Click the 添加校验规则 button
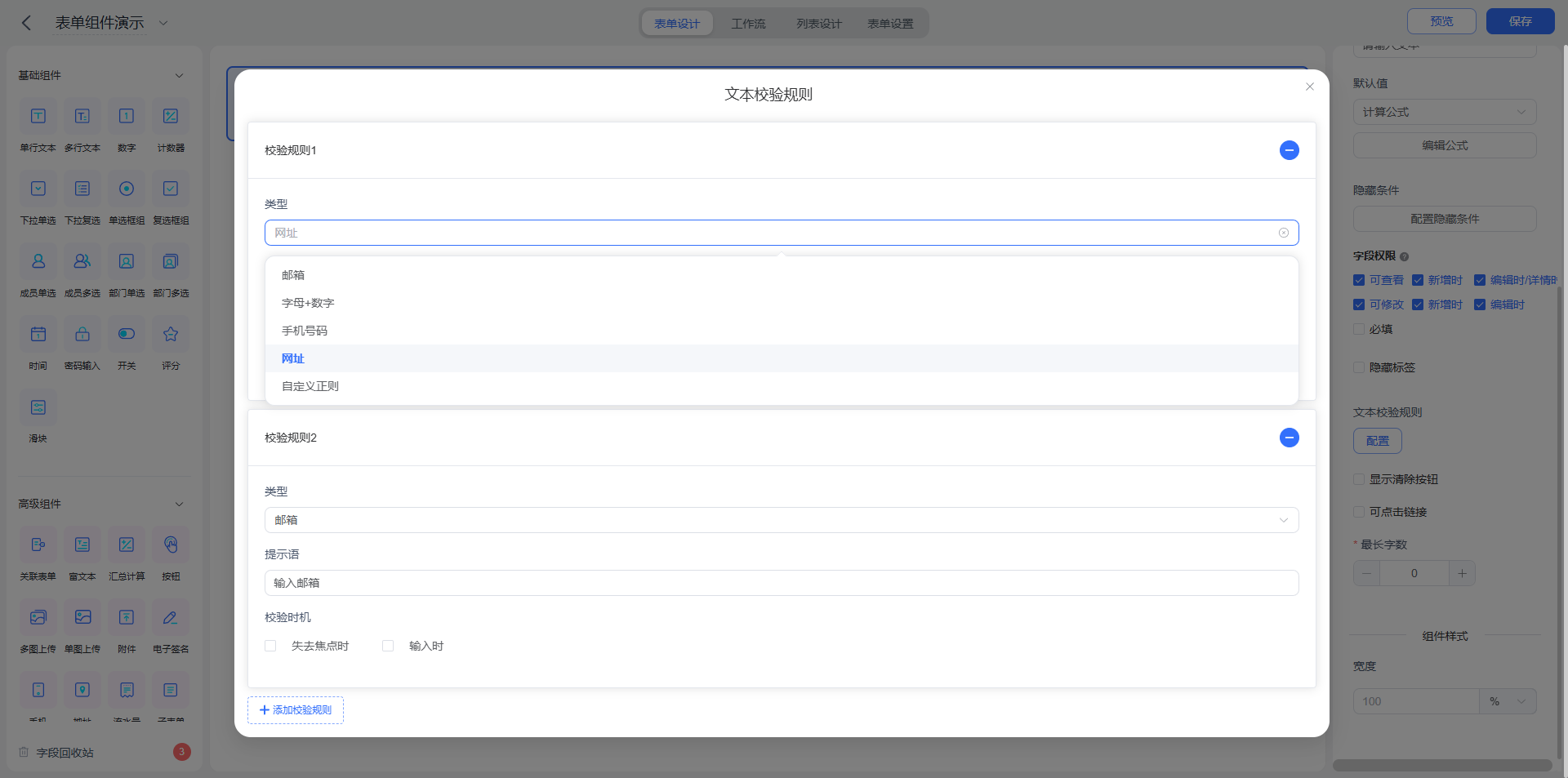Image resolution: width=1568 pixels, height=778 pixels. pyautogui.click(x=296, y=710)
